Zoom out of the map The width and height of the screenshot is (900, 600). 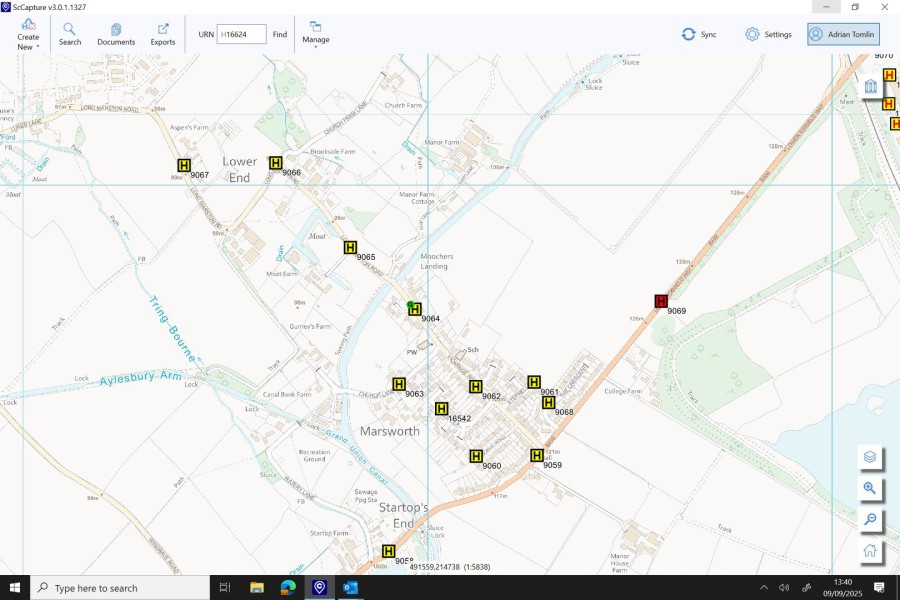click(x=870, y=519)
